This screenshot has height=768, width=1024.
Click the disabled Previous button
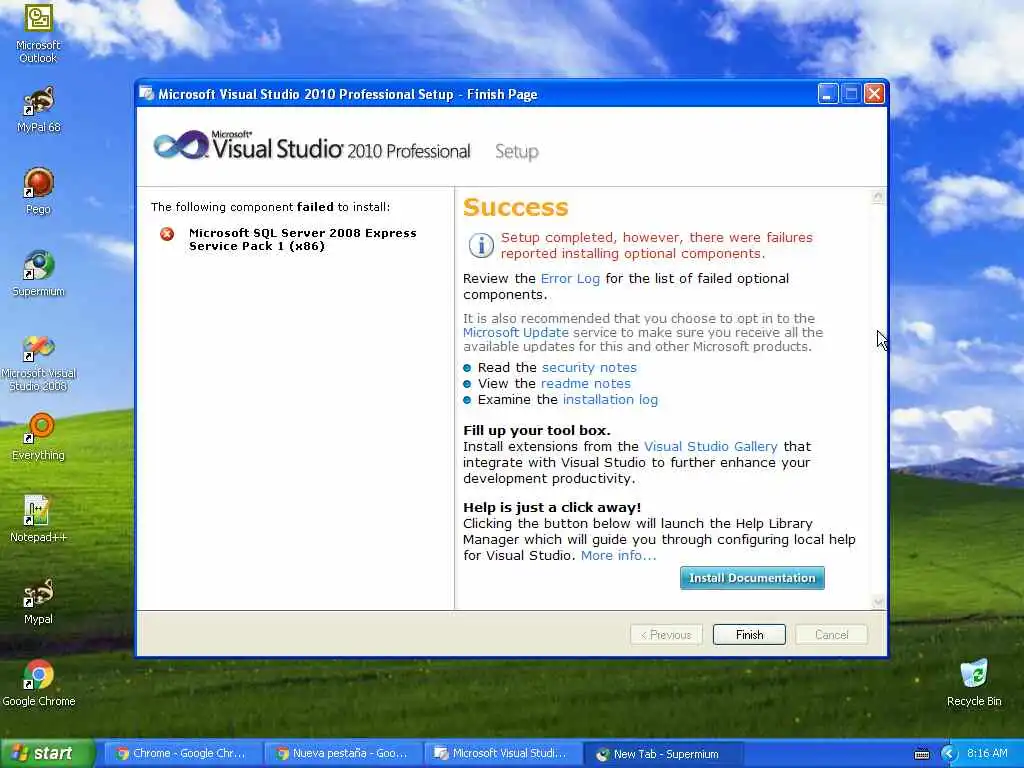pos(666,635)
